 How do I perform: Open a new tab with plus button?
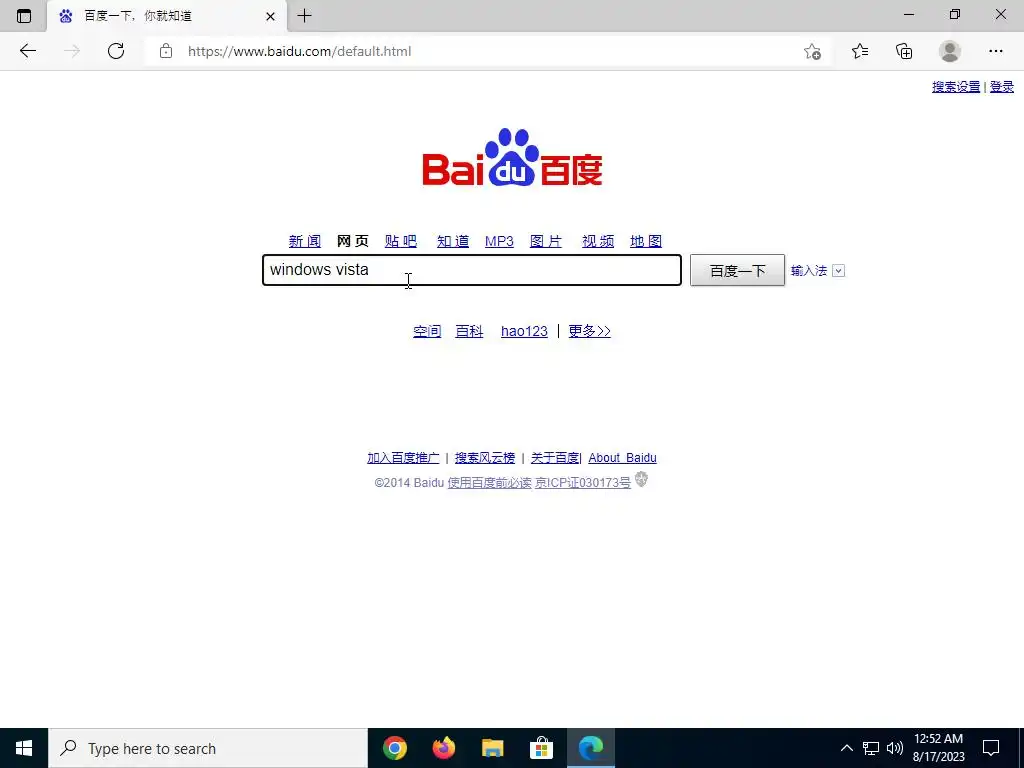click(x=304, y=16)
